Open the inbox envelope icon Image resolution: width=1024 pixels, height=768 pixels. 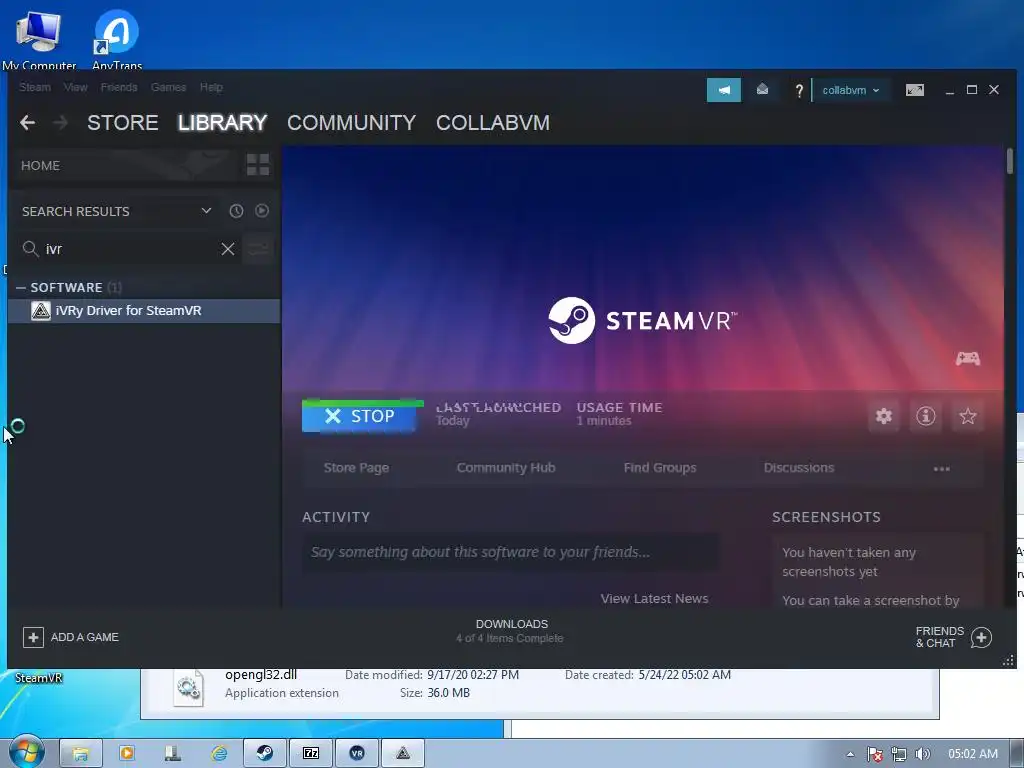point(762,89)
